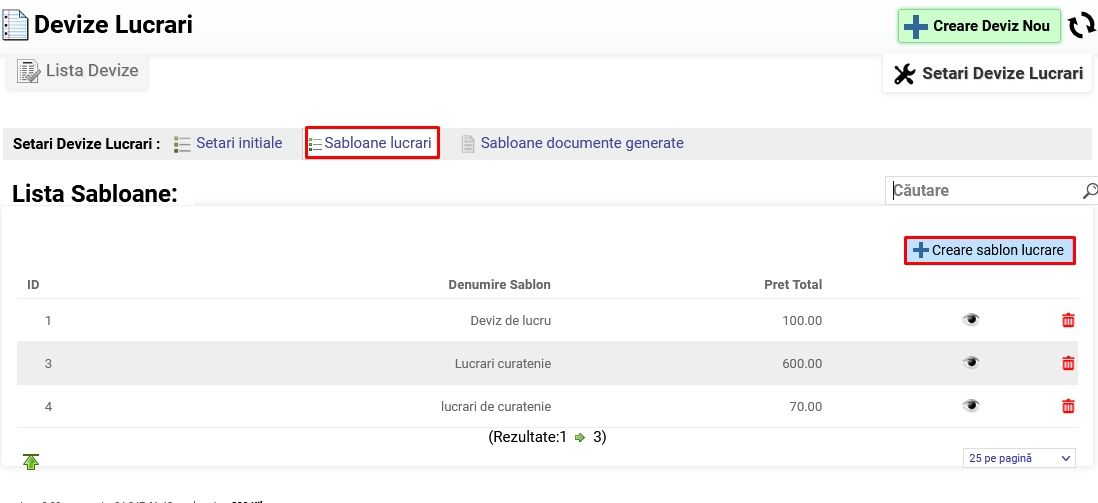1098x503 pixels.
Task: Delete the Deviz de lucru template
Action: (x=1068, y=320)
